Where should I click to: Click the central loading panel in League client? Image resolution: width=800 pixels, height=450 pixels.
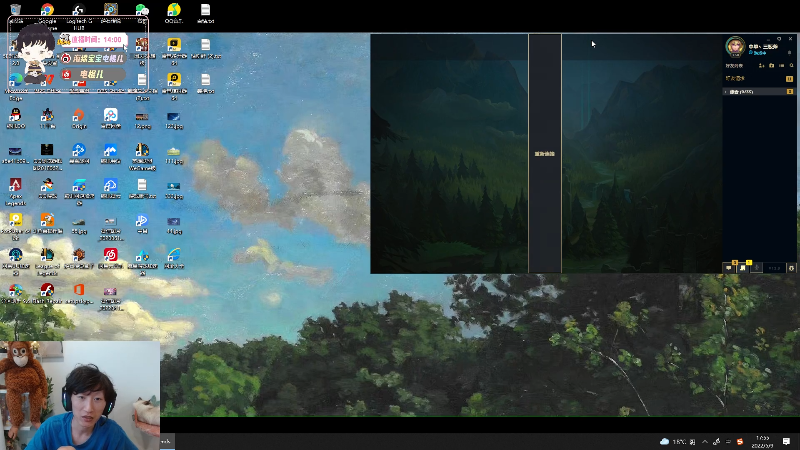tap(545, 153)
